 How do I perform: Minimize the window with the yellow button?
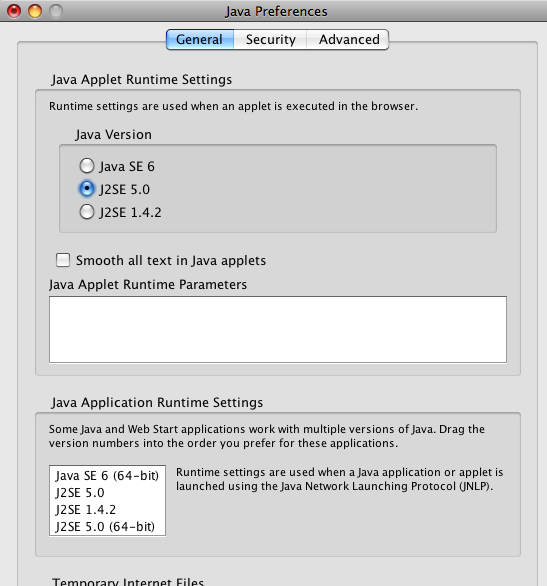click(x=35, y=11)
